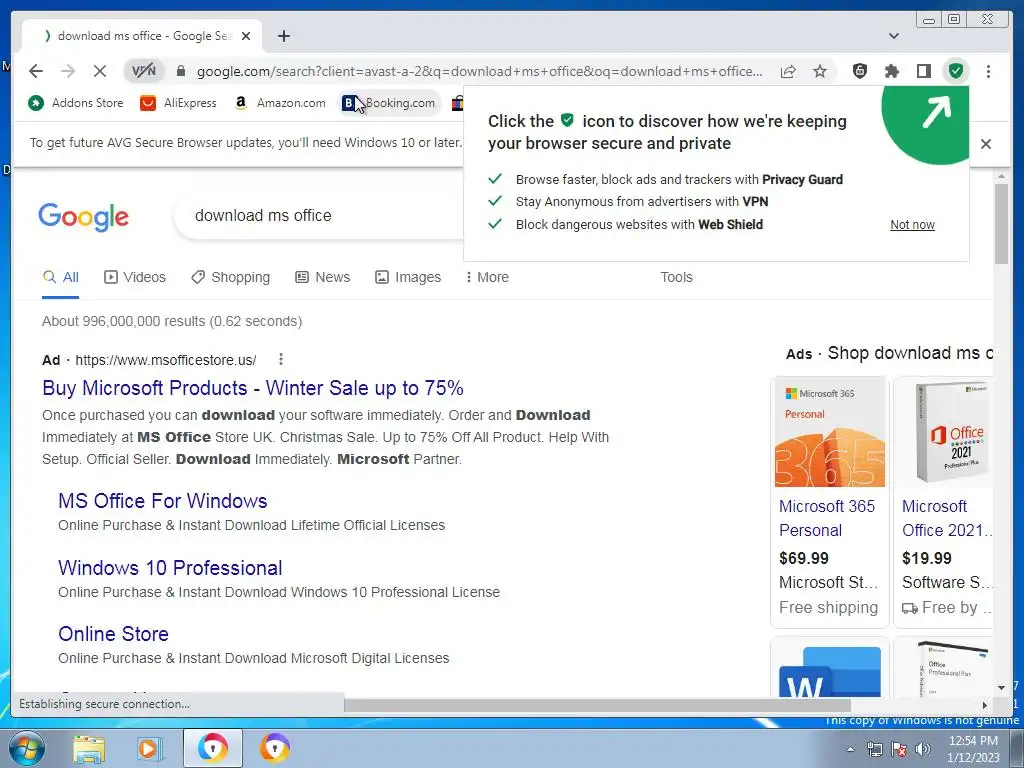
Task: Share this page using the share icon
Action: pos(788,71)
